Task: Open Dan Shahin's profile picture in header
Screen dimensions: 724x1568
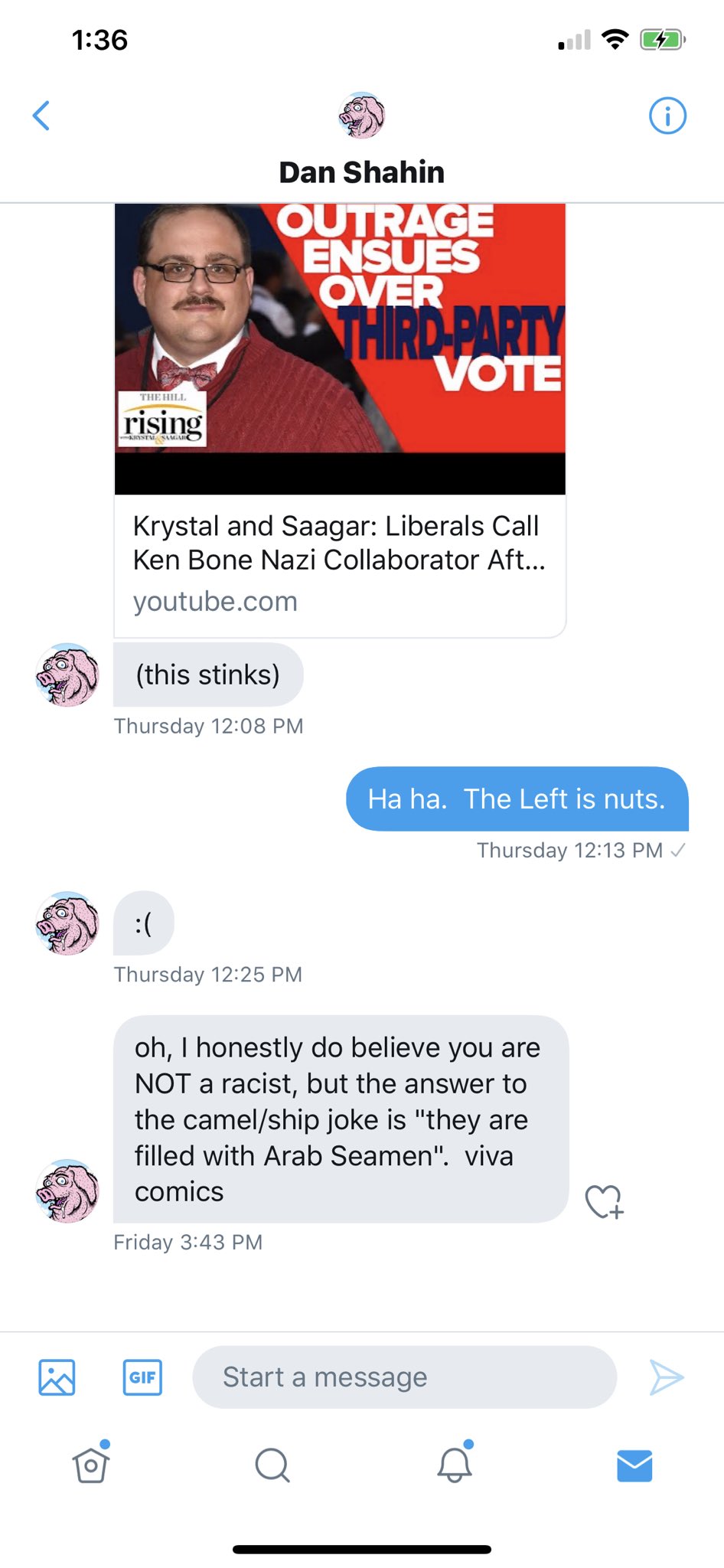Action: pos(361,116)
